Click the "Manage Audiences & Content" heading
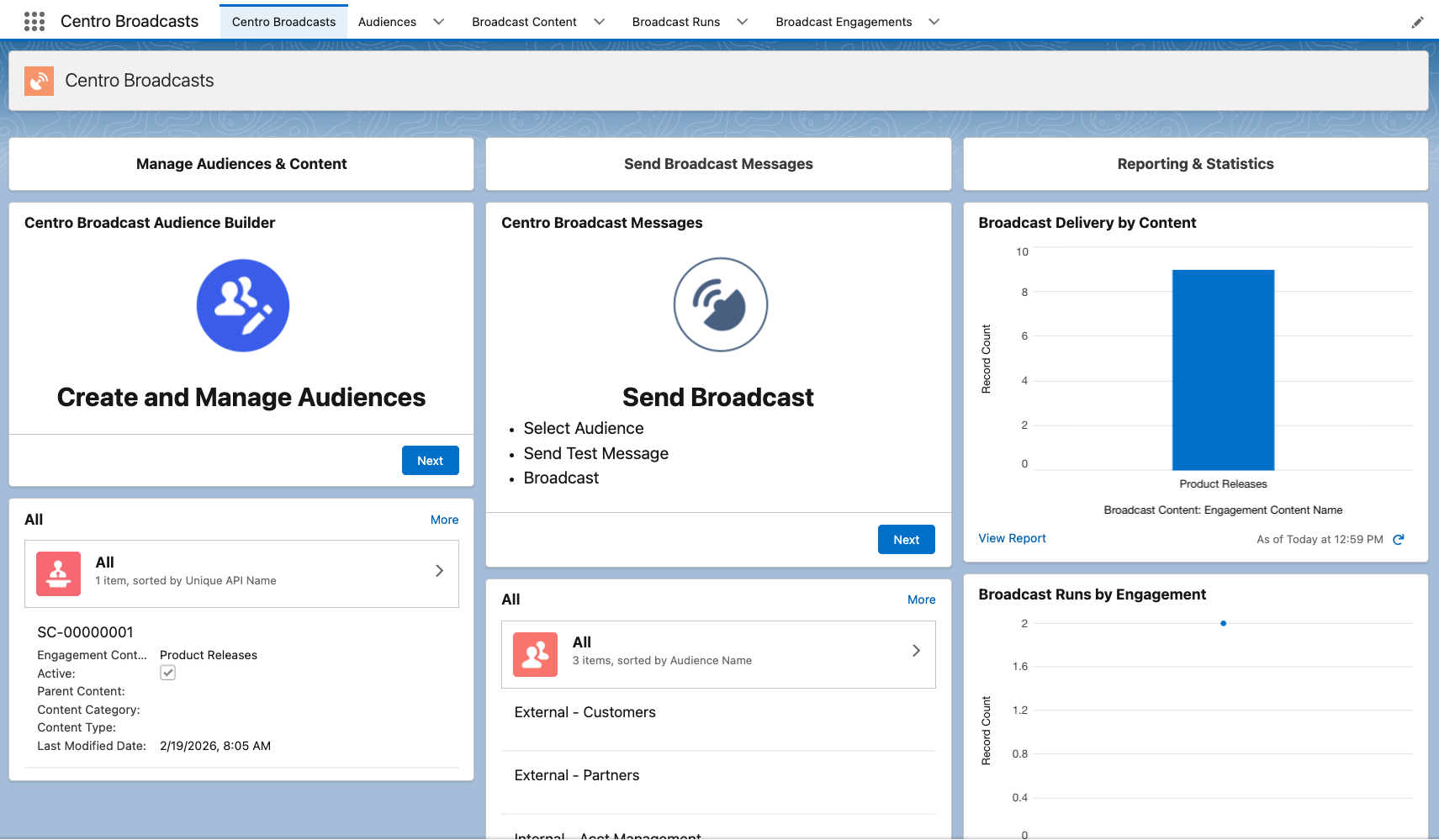This screenshot has width=1439, height=840. click(x=241, y=164)
